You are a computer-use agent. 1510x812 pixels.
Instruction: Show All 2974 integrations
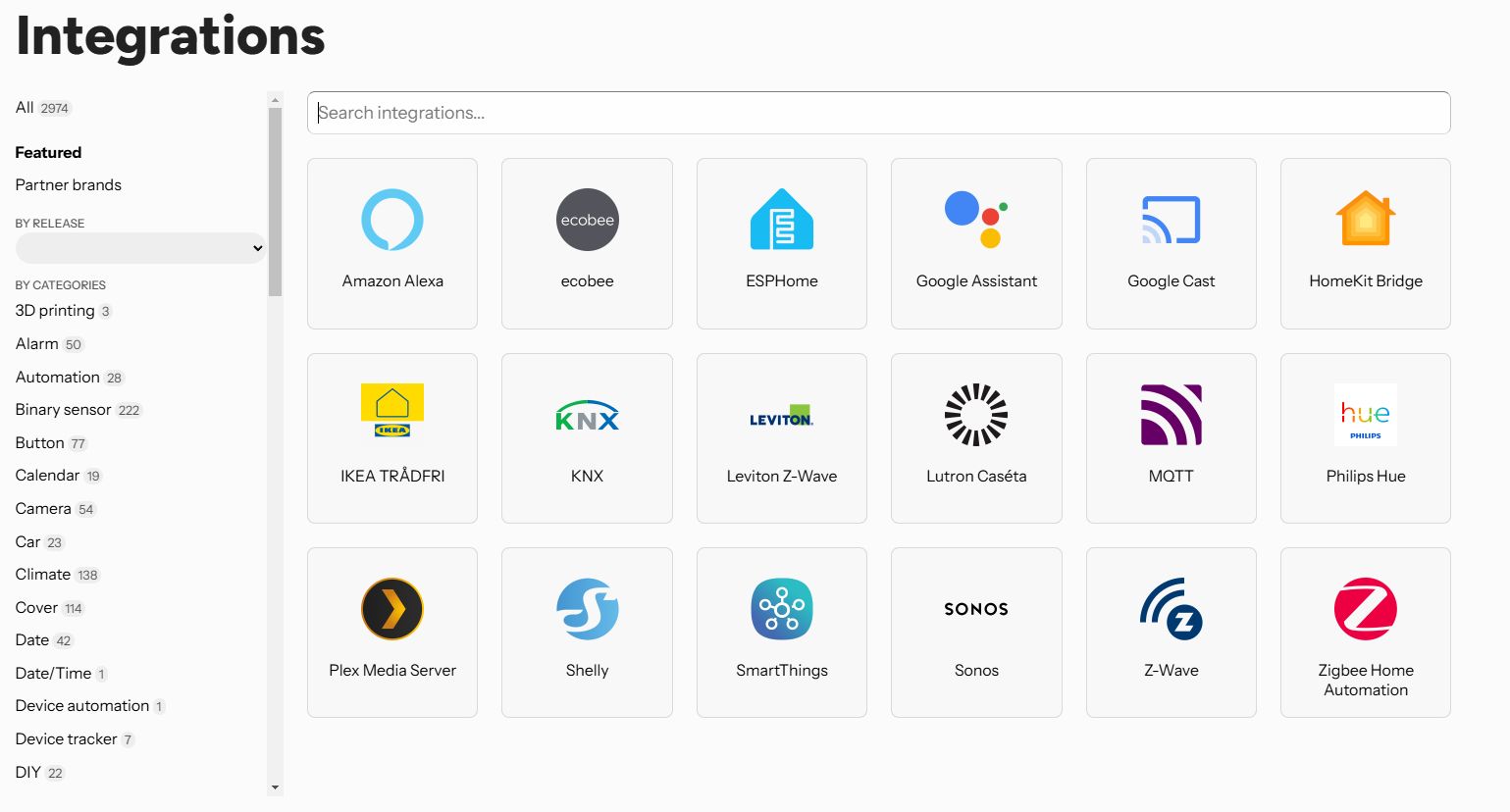43,108
